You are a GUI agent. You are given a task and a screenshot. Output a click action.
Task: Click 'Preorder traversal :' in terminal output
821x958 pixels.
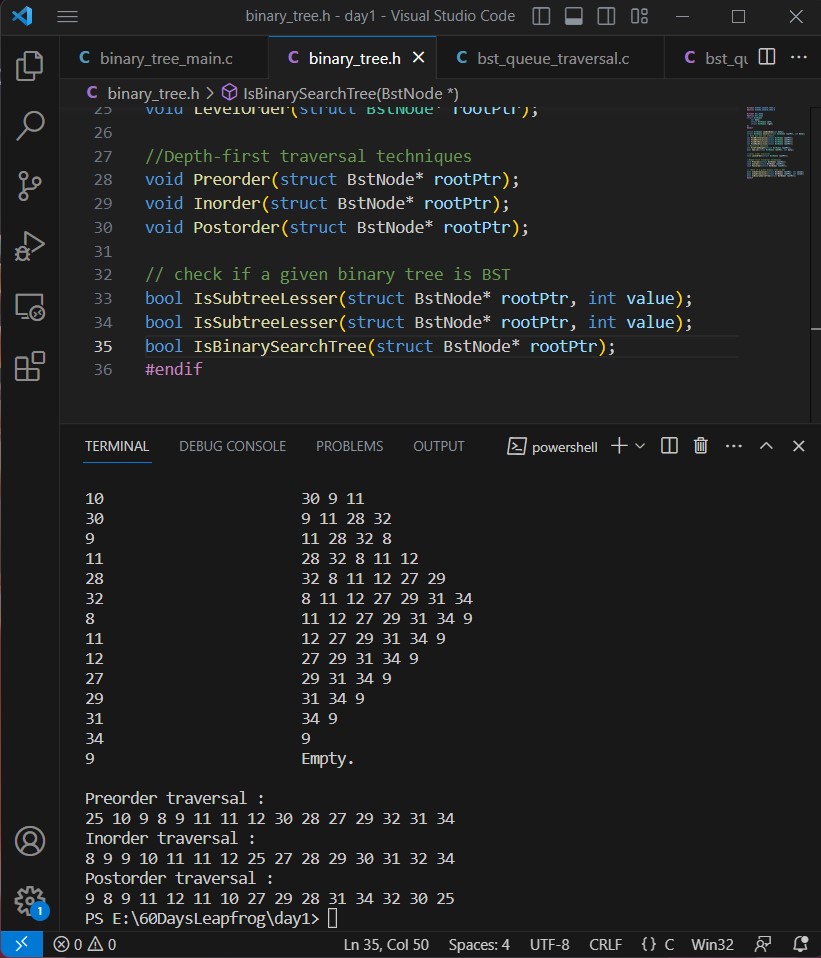tap(175, 799)
